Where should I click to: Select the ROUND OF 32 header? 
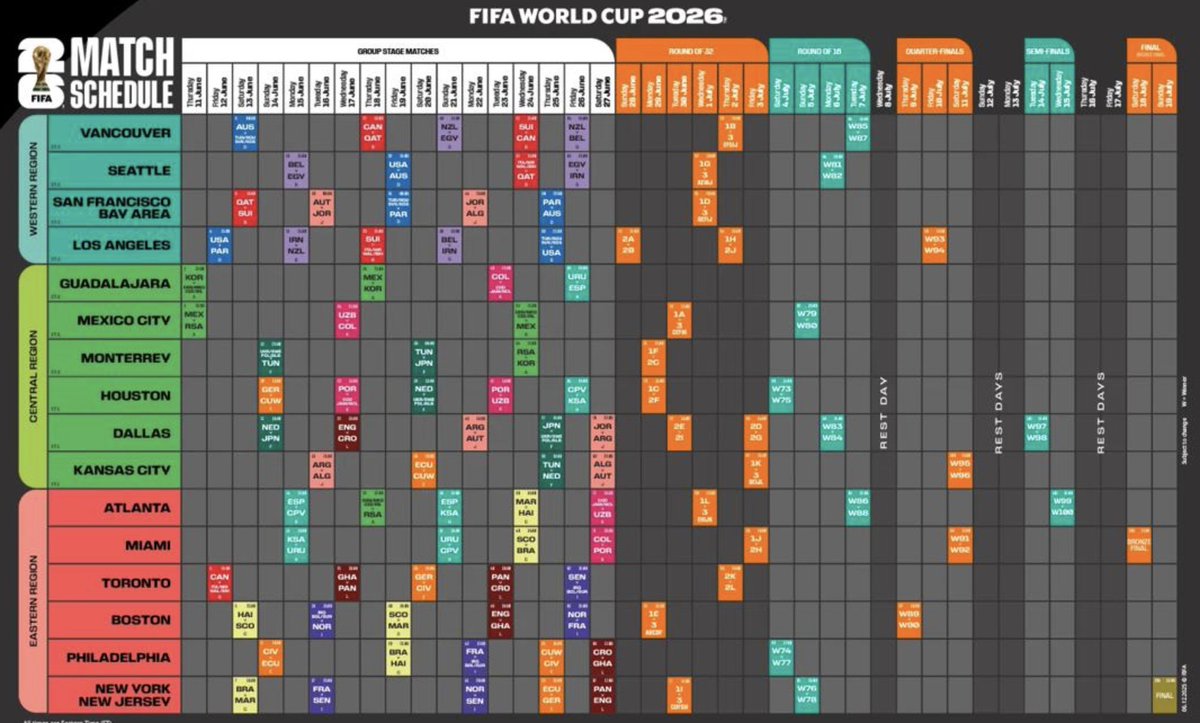point(690,50)
